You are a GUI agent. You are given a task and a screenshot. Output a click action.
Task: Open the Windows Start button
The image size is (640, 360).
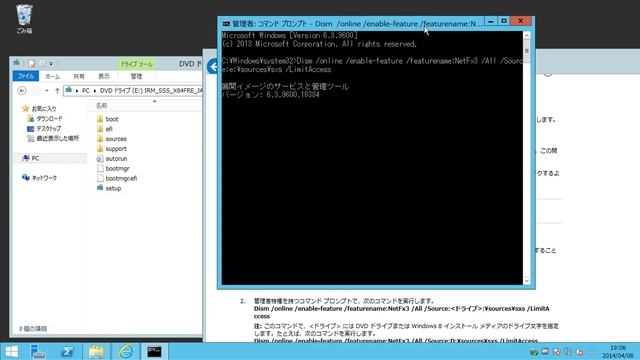tap(11, 351)
